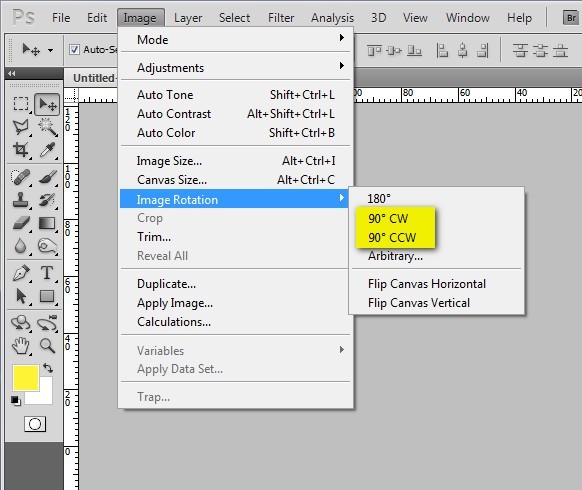Click the distribute top edges icon

pos(520,50)
